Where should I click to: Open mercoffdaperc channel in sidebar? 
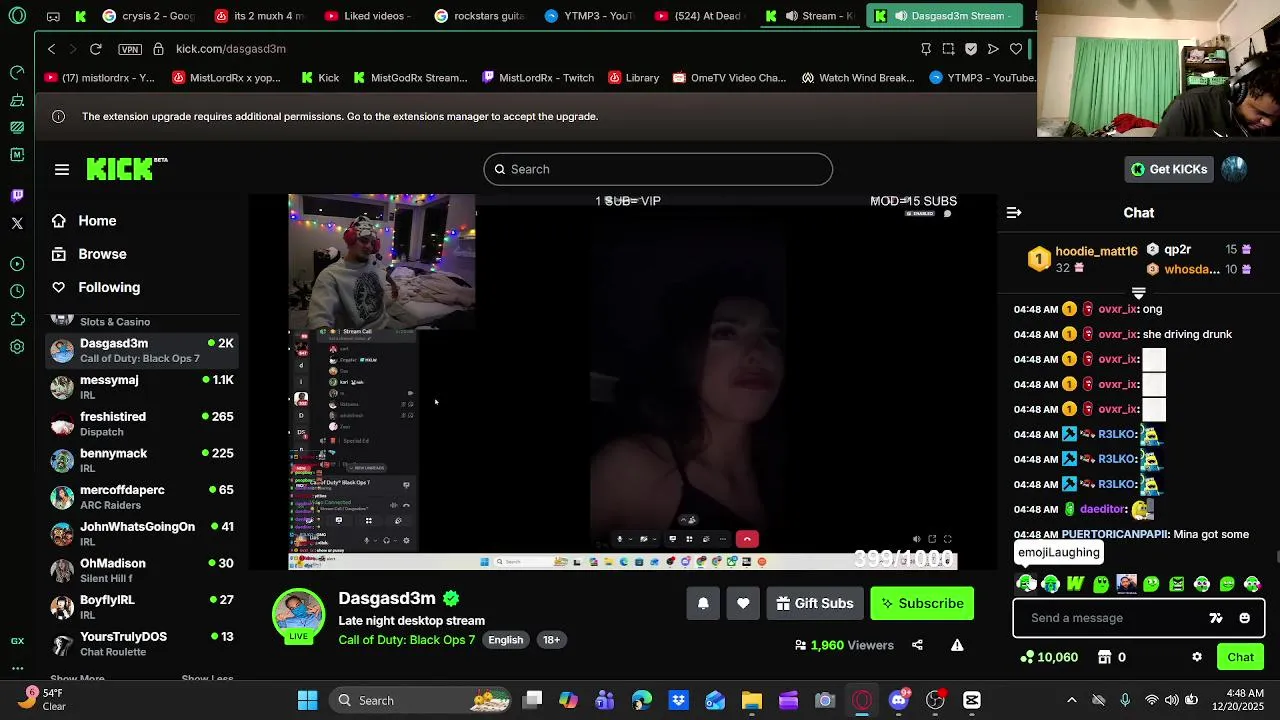point(144,497)
